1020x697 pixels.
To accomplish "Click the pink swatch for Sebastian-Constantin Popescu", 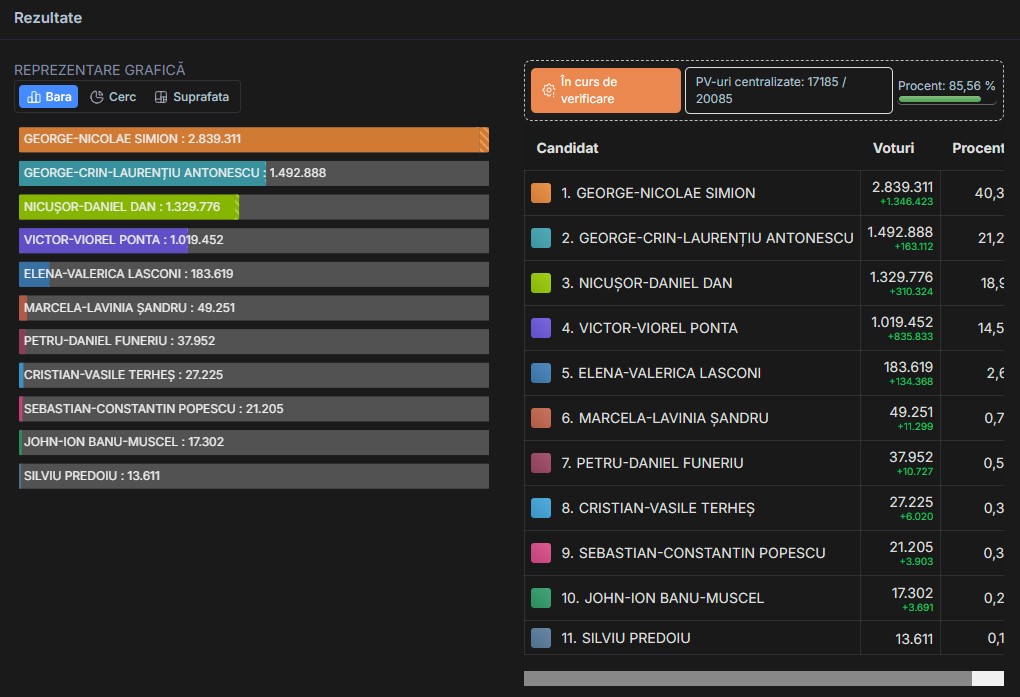I will [x=541, y=553].
